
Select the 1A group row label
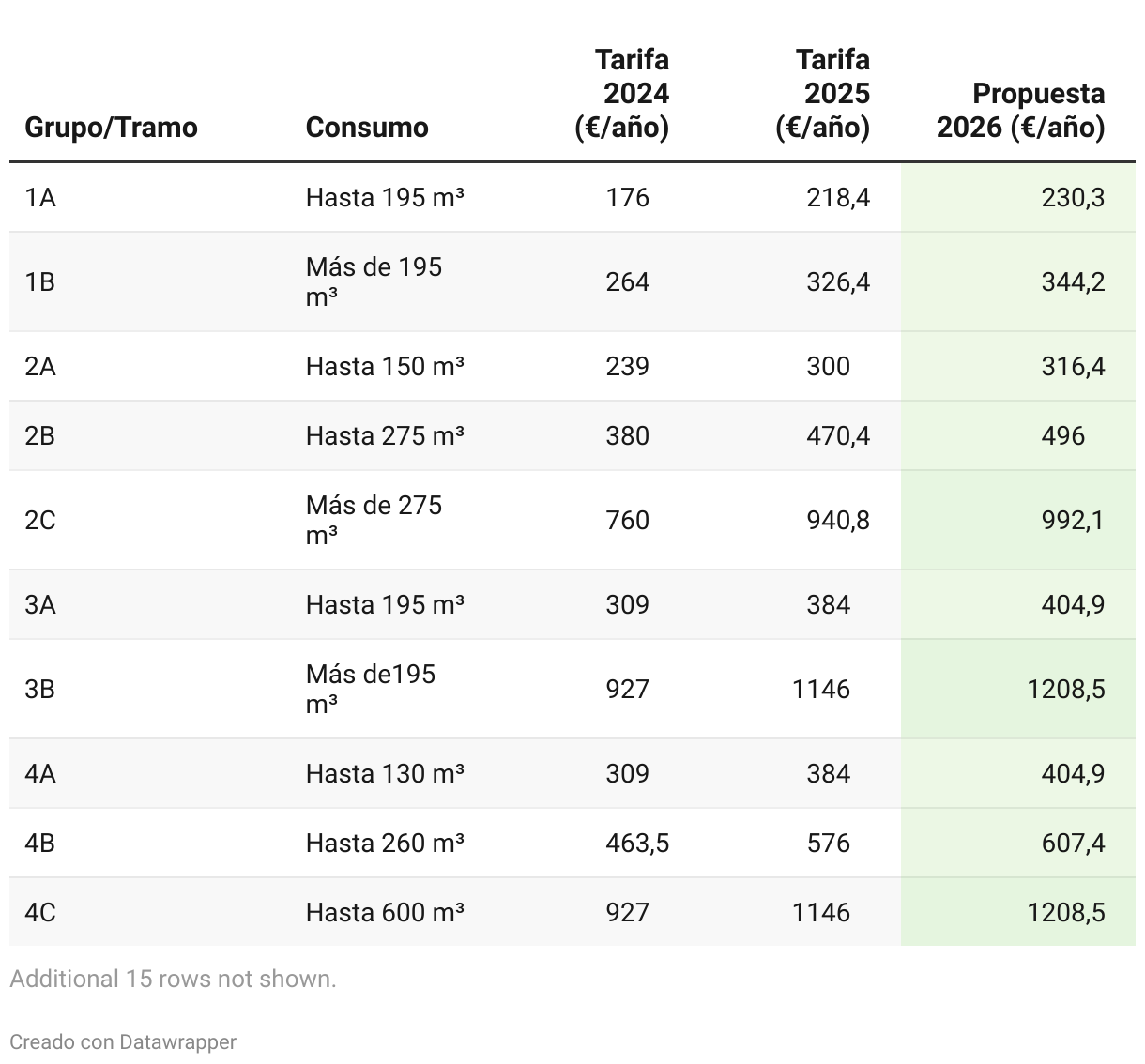coord(40,198)
